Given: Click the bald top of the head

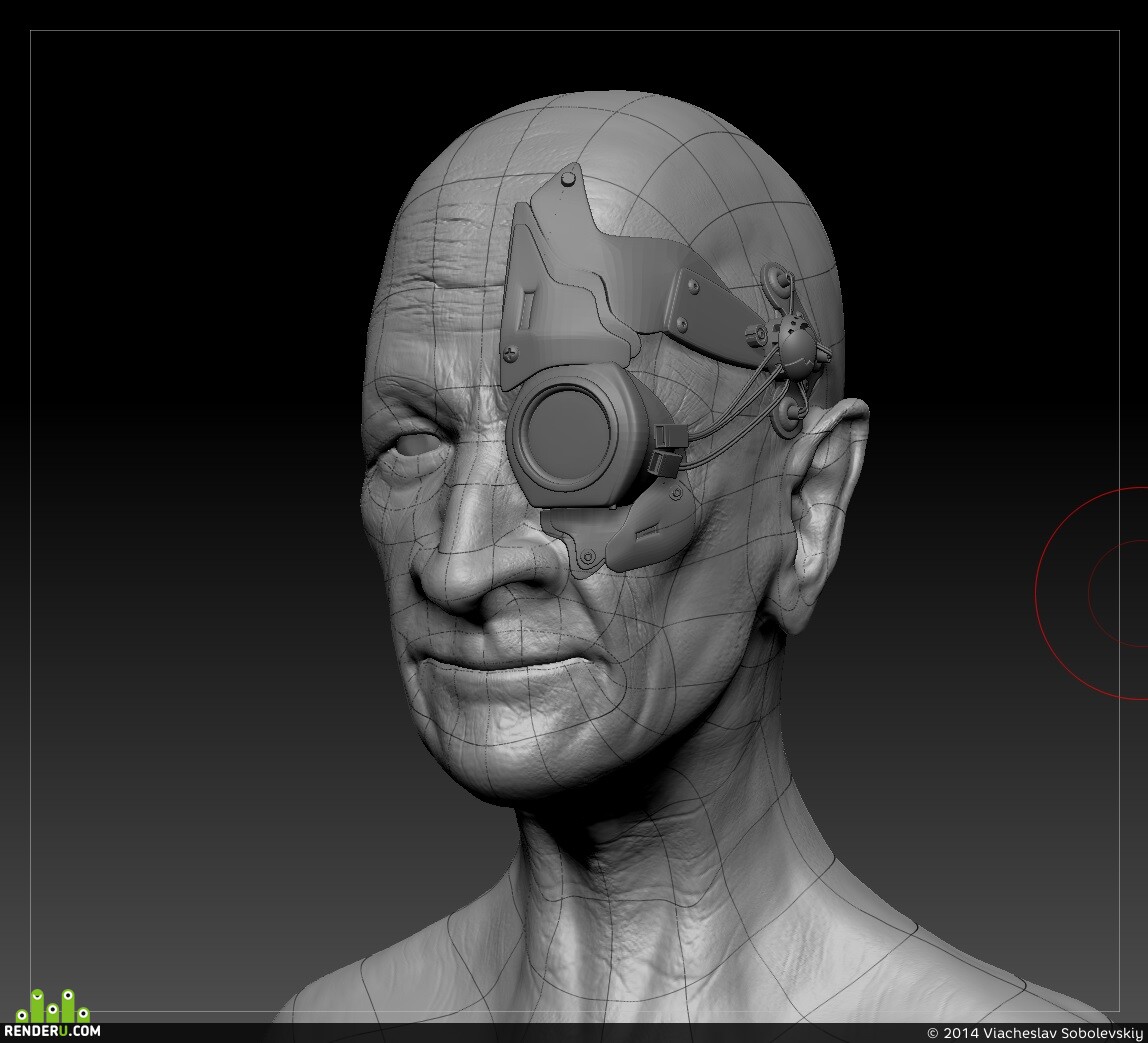Looking at the screenshot, I should [x=622, y=139].
